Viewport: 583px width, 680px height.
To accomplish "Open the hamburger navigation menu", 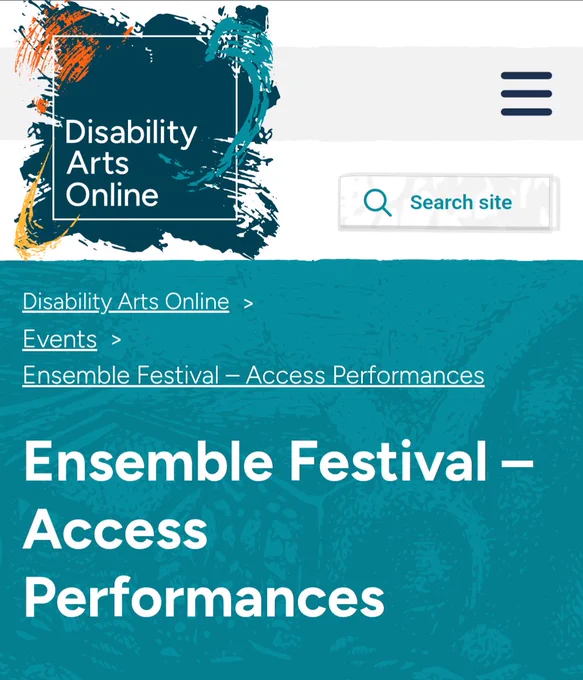I will [526, 94].
